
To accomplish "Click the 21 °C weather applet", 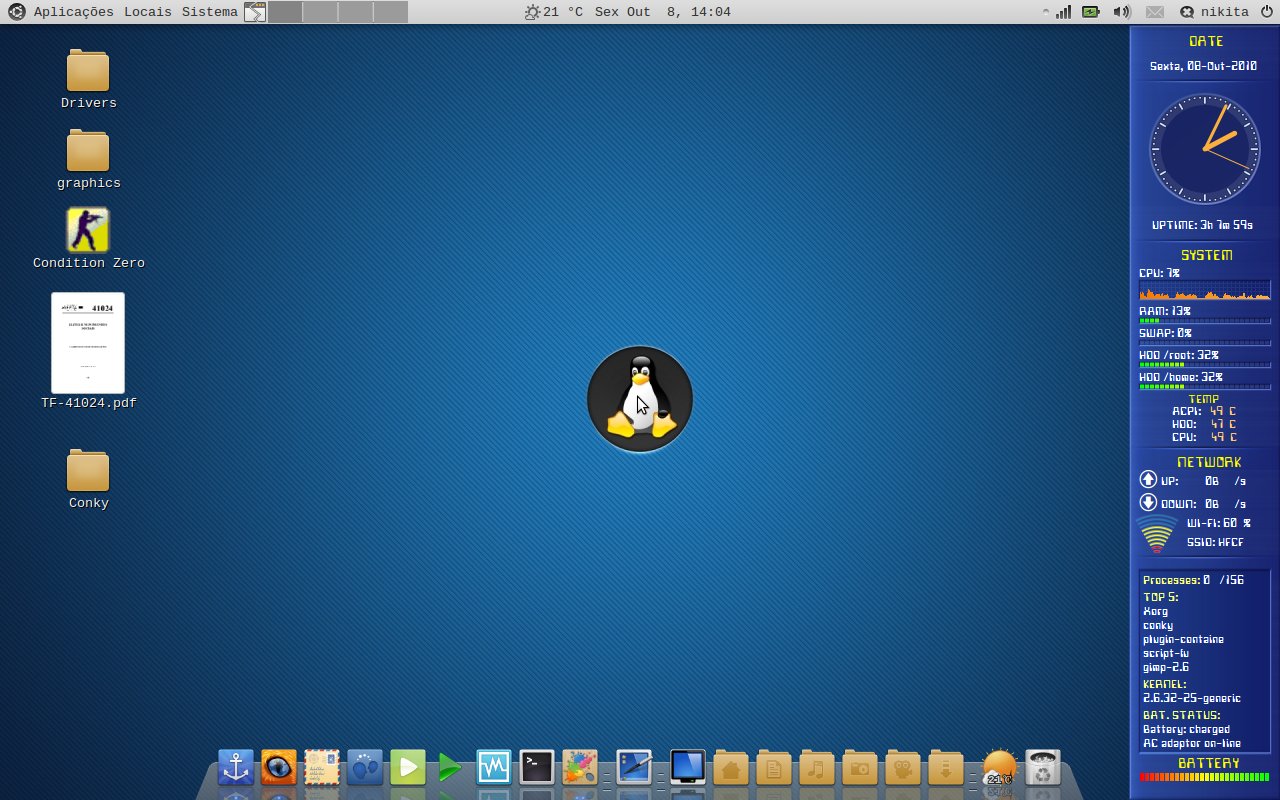I will [554, 12].
